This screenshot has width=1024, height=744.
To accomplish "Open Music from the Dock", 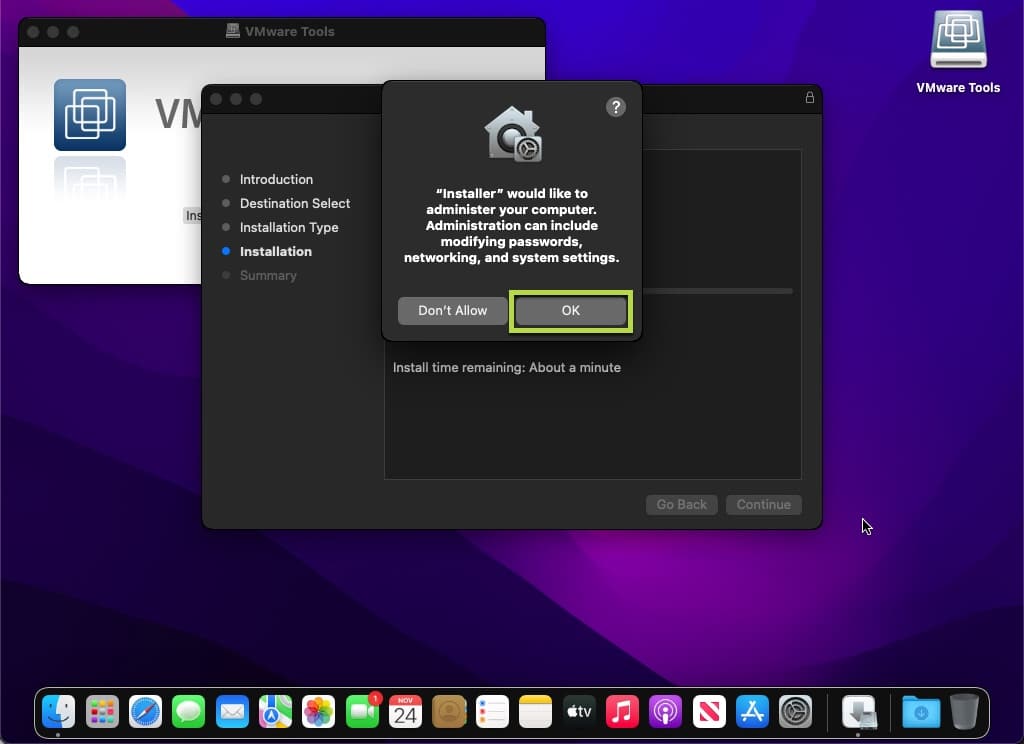I will tap(622, 711).
